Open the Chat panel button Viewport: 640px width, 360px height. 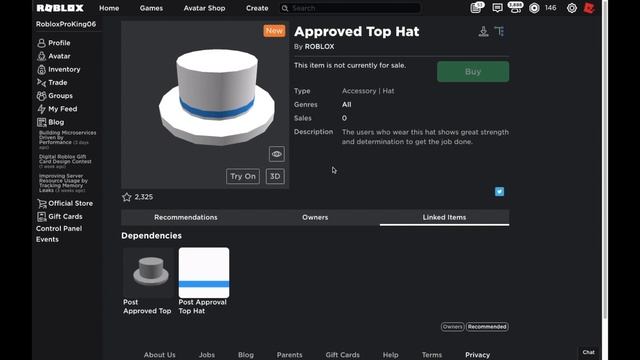coord(589,353)
